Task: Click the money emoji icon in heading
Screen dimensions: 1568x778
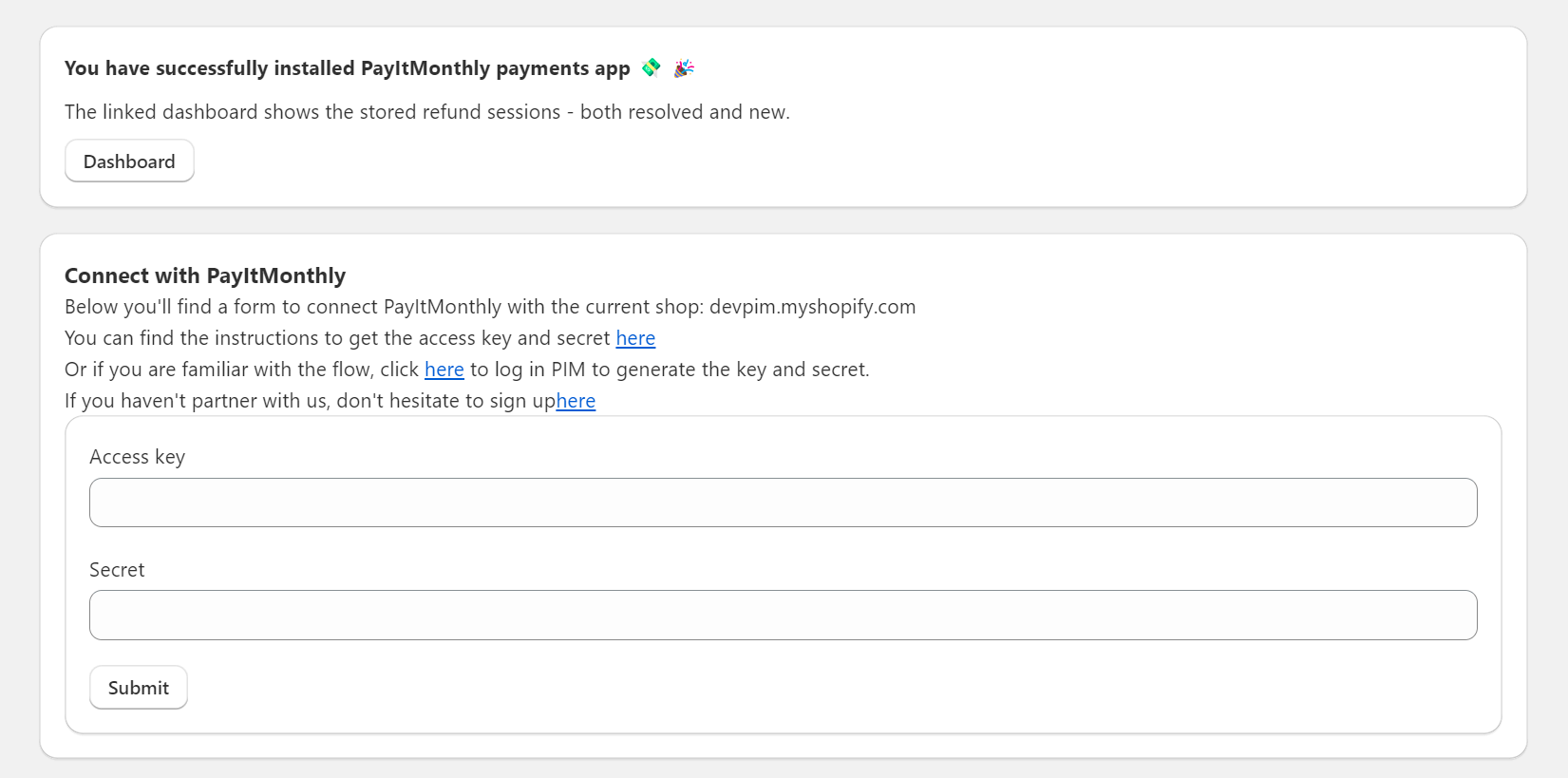Action: tap(651, 67)
